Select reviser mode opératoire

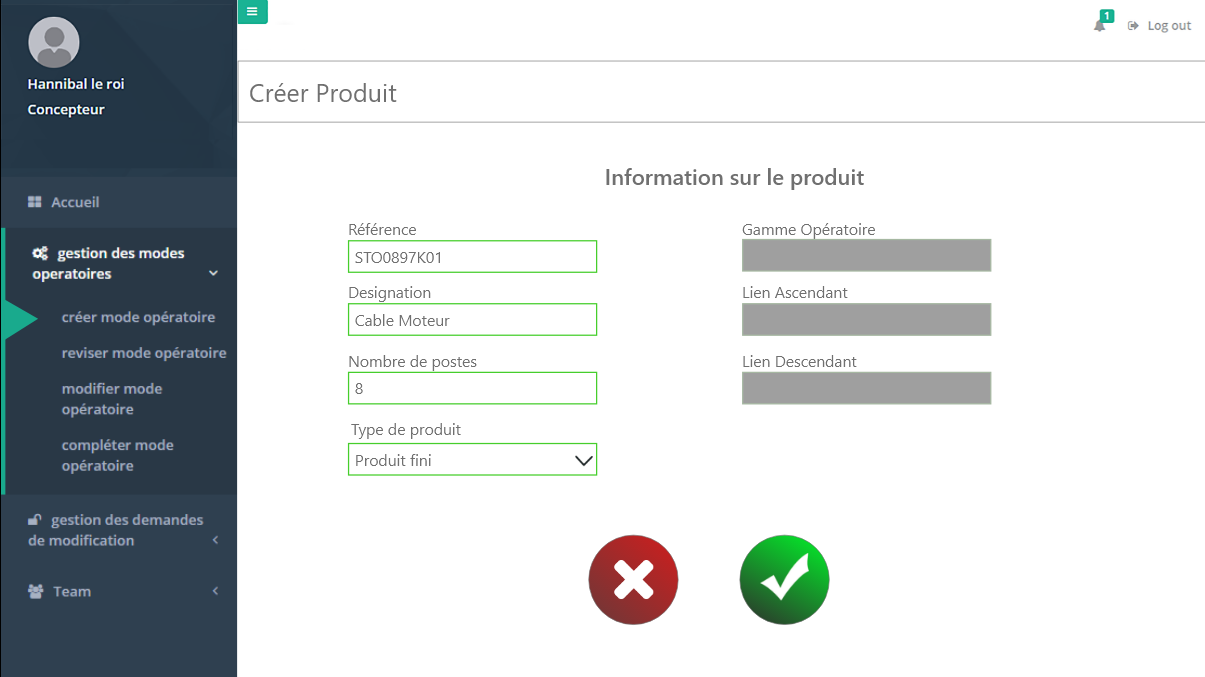(144, 353)
